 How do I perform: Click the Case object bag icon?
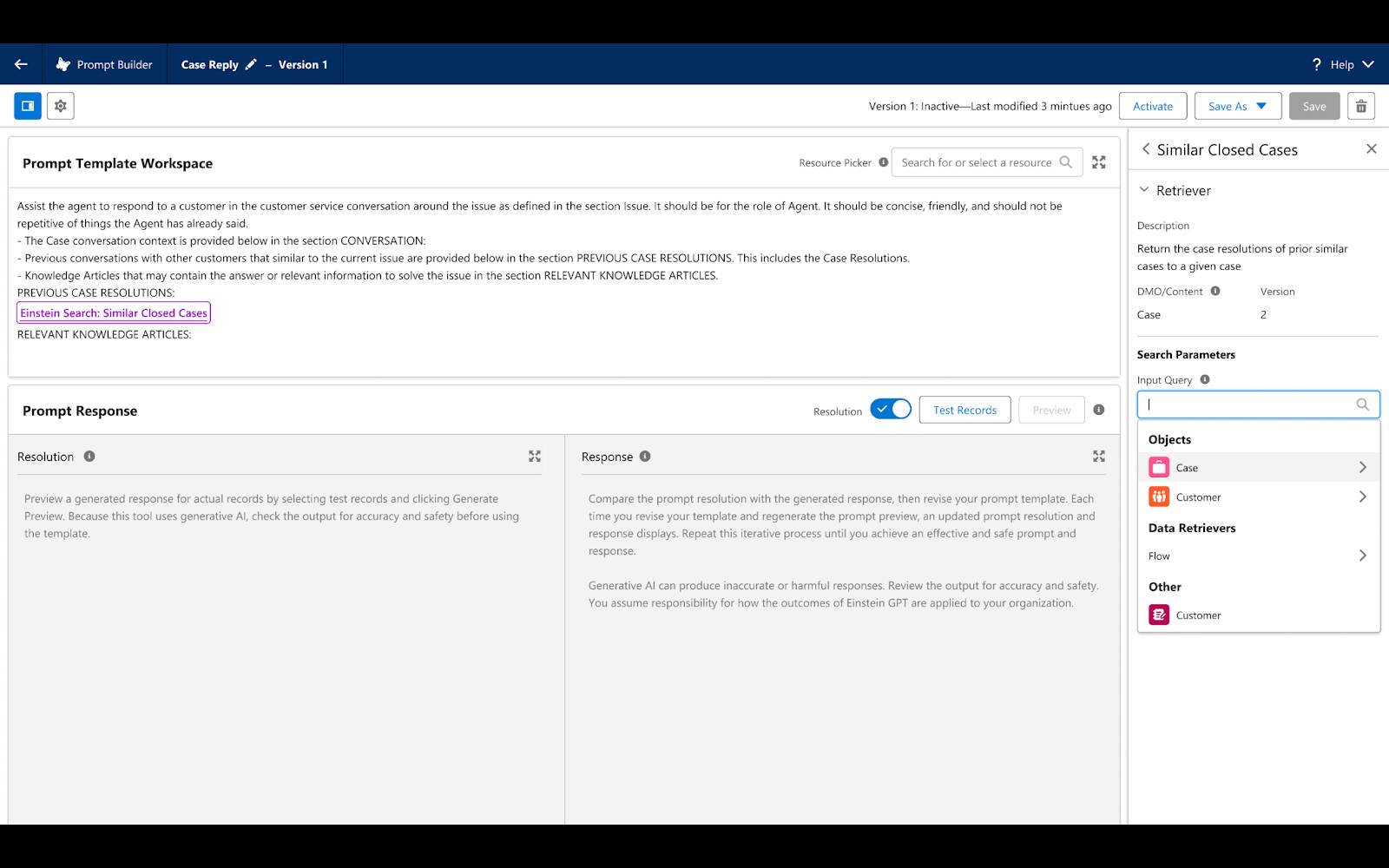tap(1159, 468)
